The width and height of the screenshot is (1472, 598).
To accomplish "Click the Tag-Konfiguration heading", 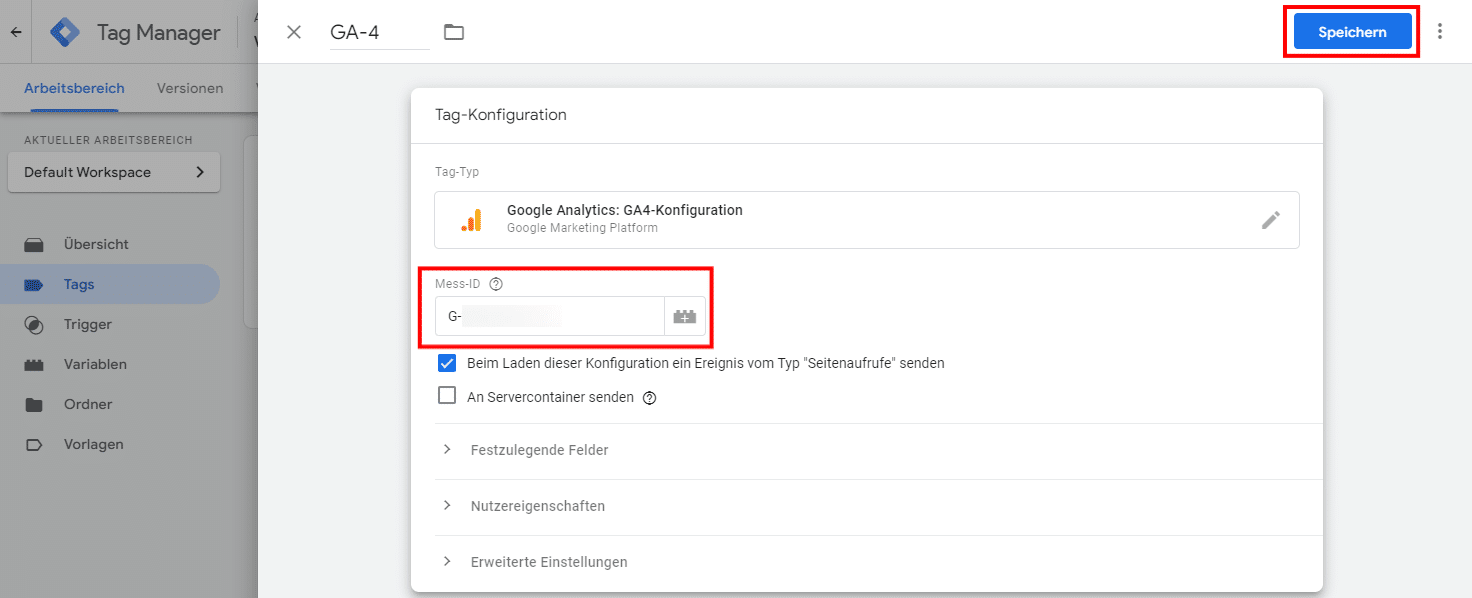I will click(501, 115).
